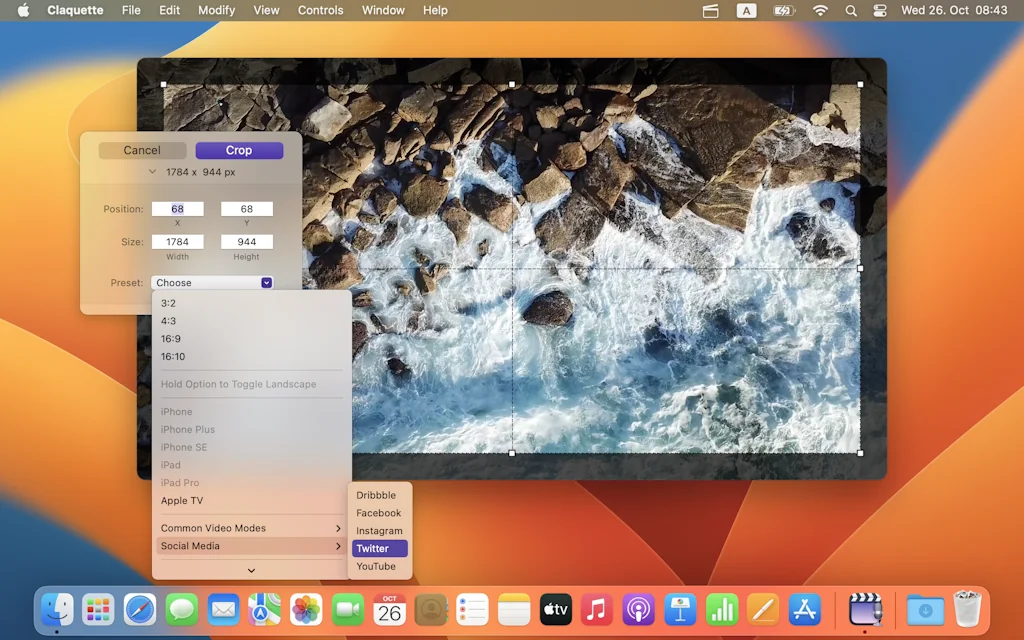The height and width of the screenshot is (640, 1024).
Task: Open the Preset Choose dropdown
Action: click(x=212, y=283)
